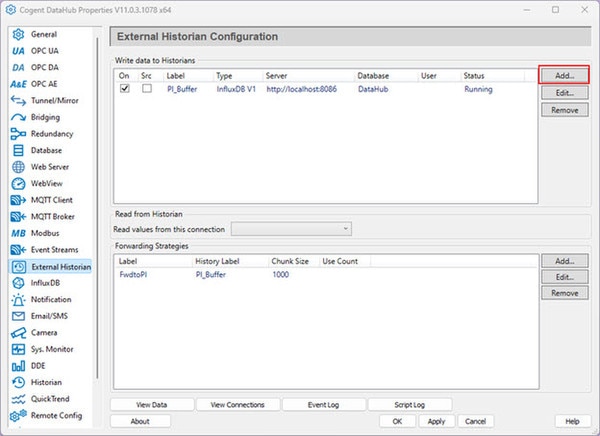The width and height of the screenshot is (600, 436).
Task: Check the Src checkbox for PI_Buffer
Action: point(147,88)
